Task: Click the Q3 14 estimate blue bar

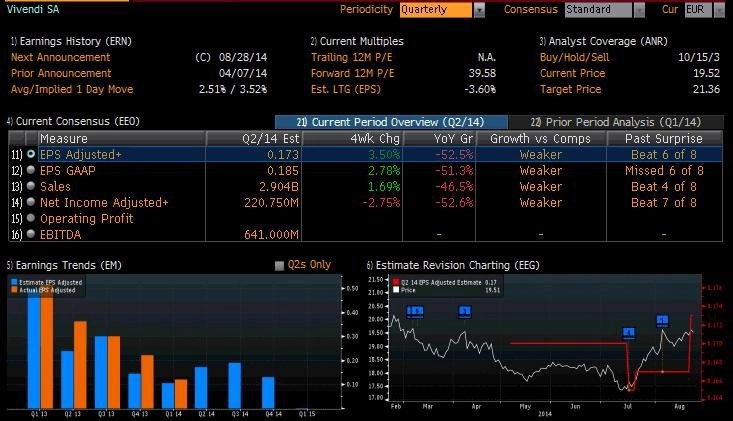Action: point(235,385)
